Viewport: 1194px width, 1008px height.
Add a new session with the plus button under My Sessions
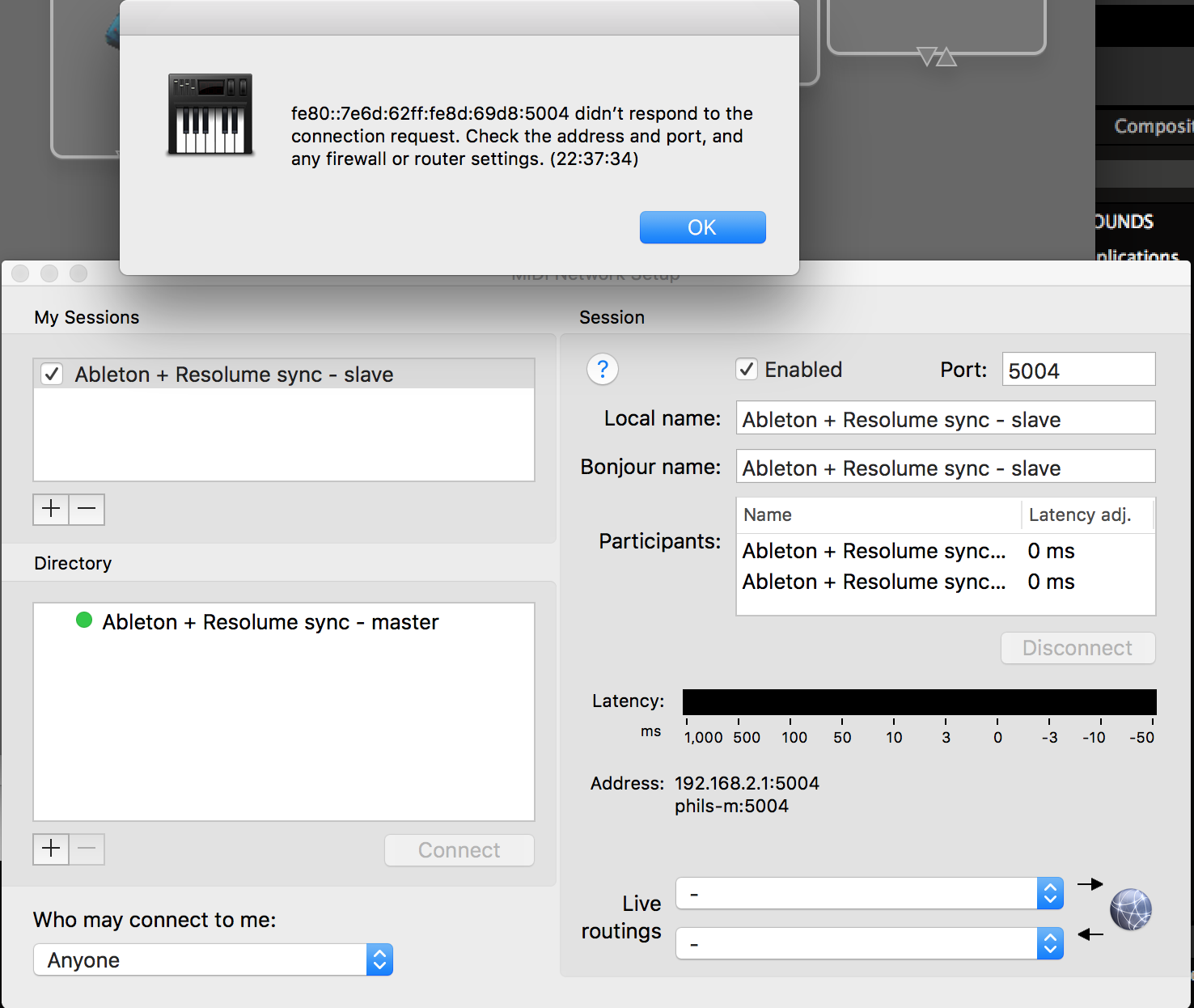pos(51,509)
